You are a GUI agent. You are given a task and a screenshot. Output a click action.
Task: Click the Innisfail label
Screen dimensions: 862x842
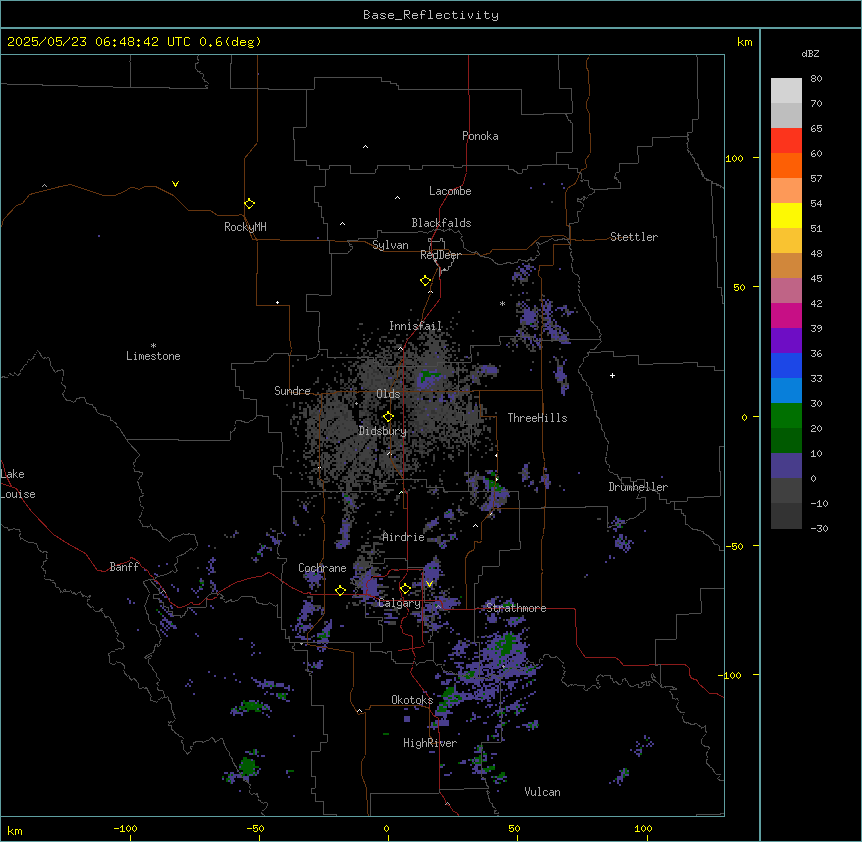pos(416,326)
